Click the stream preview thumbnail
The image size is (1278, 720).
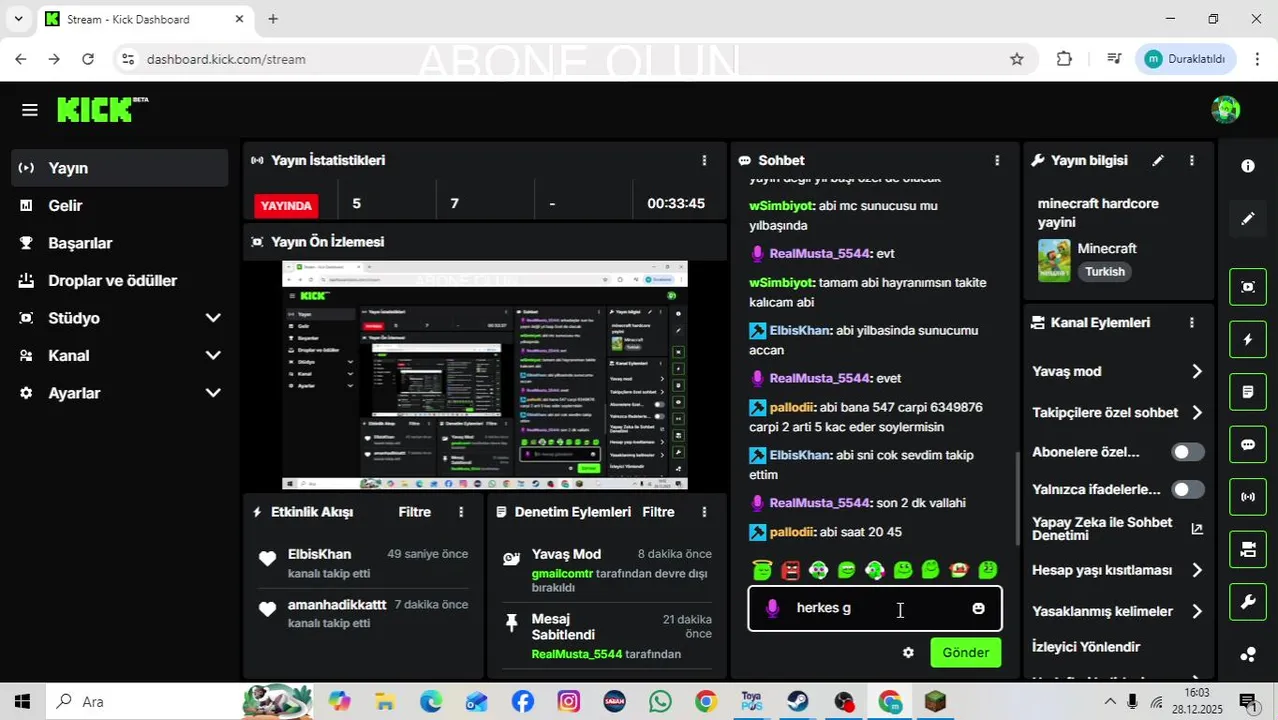tap(485, 375)
